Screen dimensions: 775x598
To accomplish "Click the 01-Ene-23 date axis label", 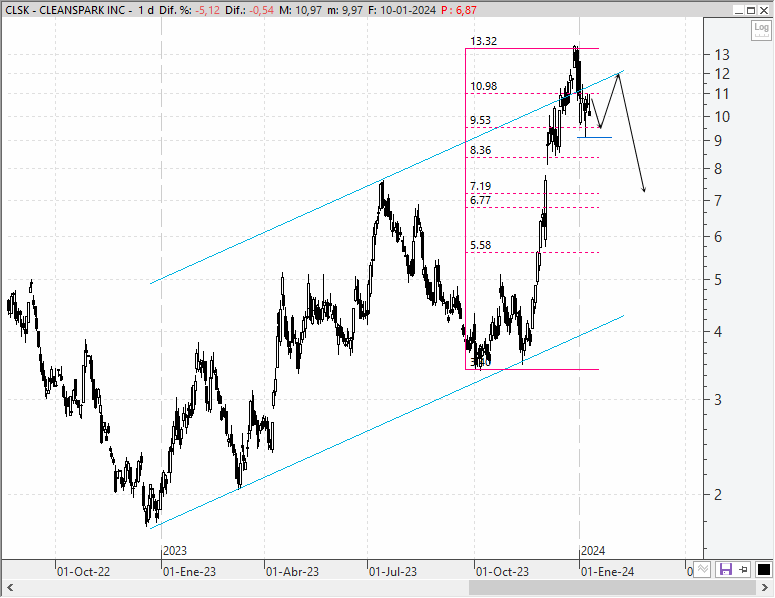I will point(190,572).
